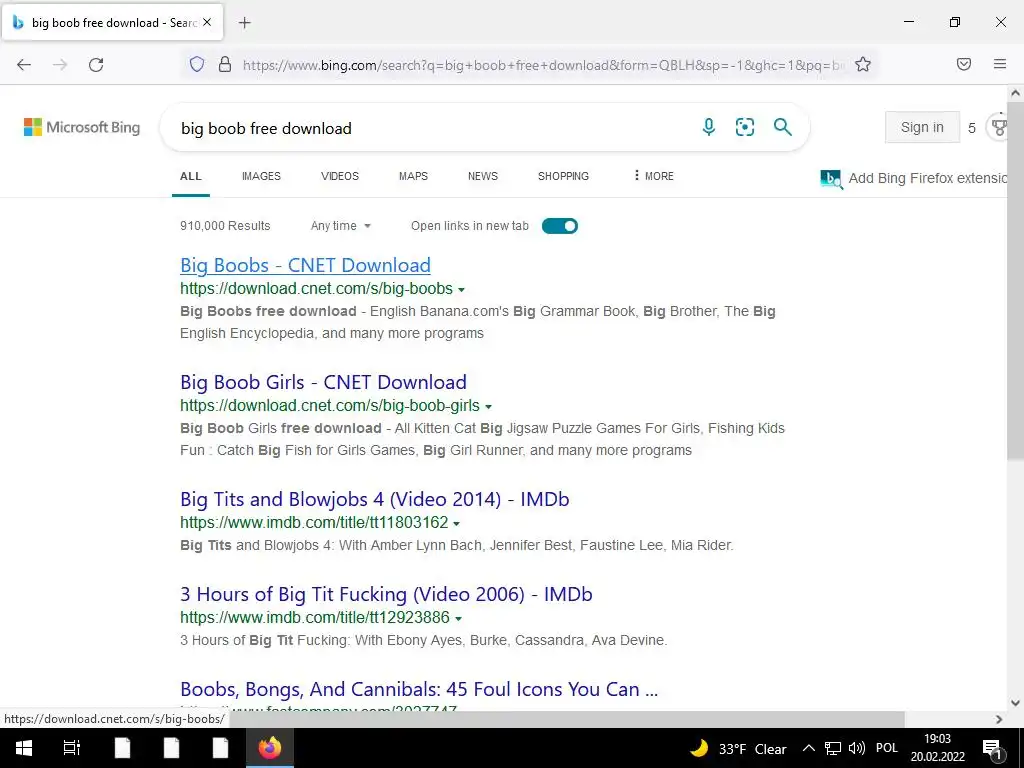Viewport: 1024px width, 768px height.
Task: Click the green imdb.com/title/tt12923886 URL
Action: [315, 617]
